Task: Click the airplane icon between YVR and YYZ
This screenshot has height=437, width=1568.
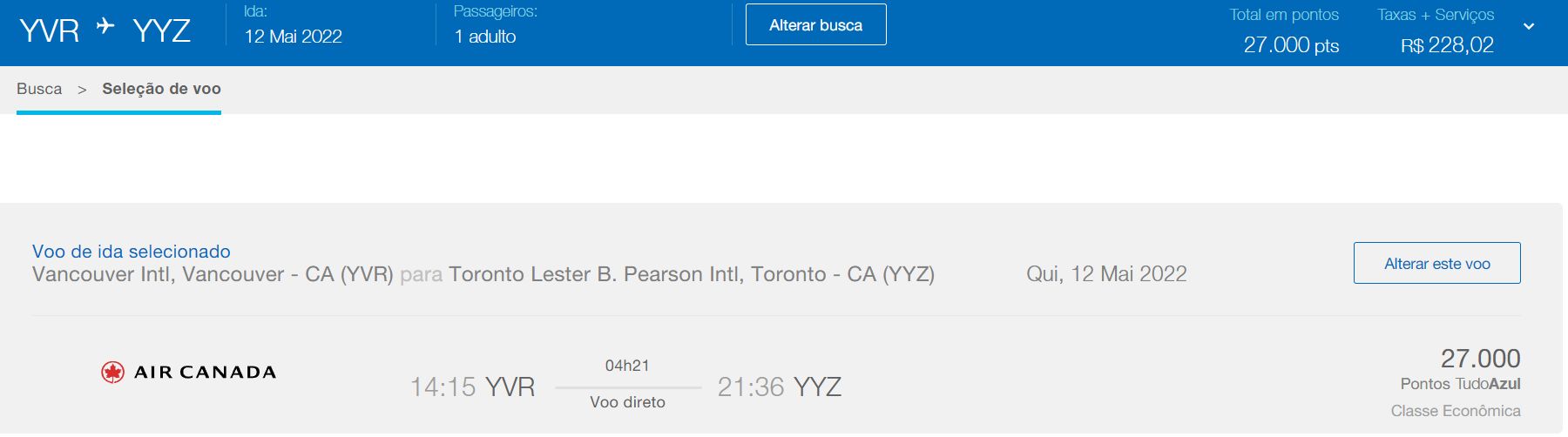Action: point(105,26)
